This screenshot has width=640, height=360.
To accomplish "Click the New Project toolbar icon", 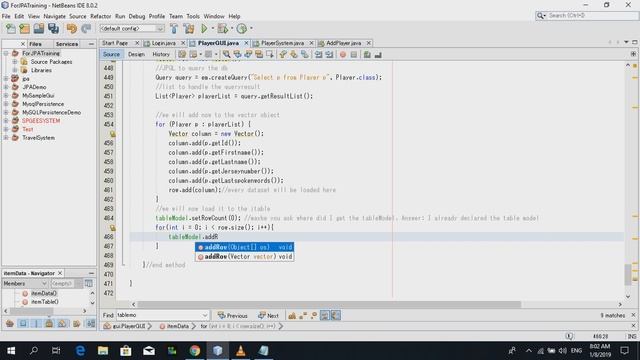I will pos(24,29).
